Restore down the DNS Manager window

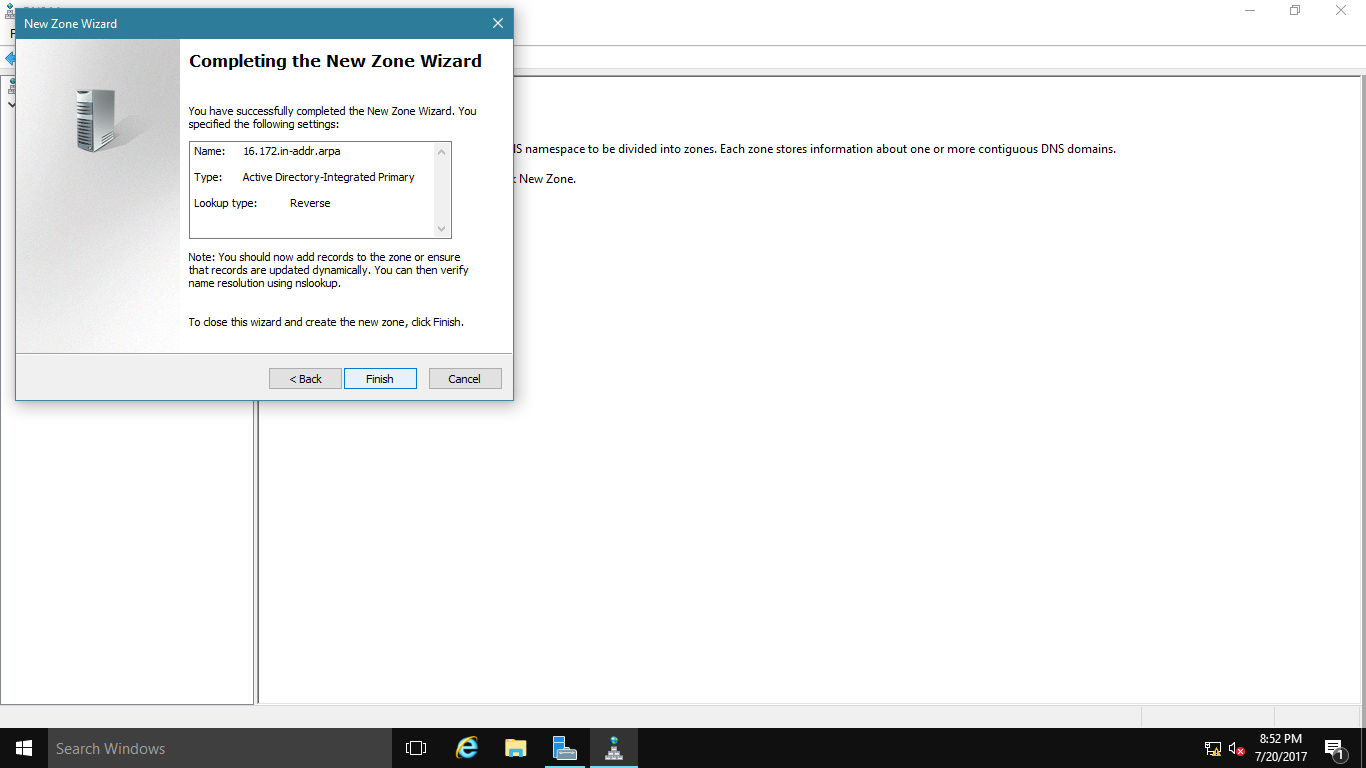(x=1295, y=10)
